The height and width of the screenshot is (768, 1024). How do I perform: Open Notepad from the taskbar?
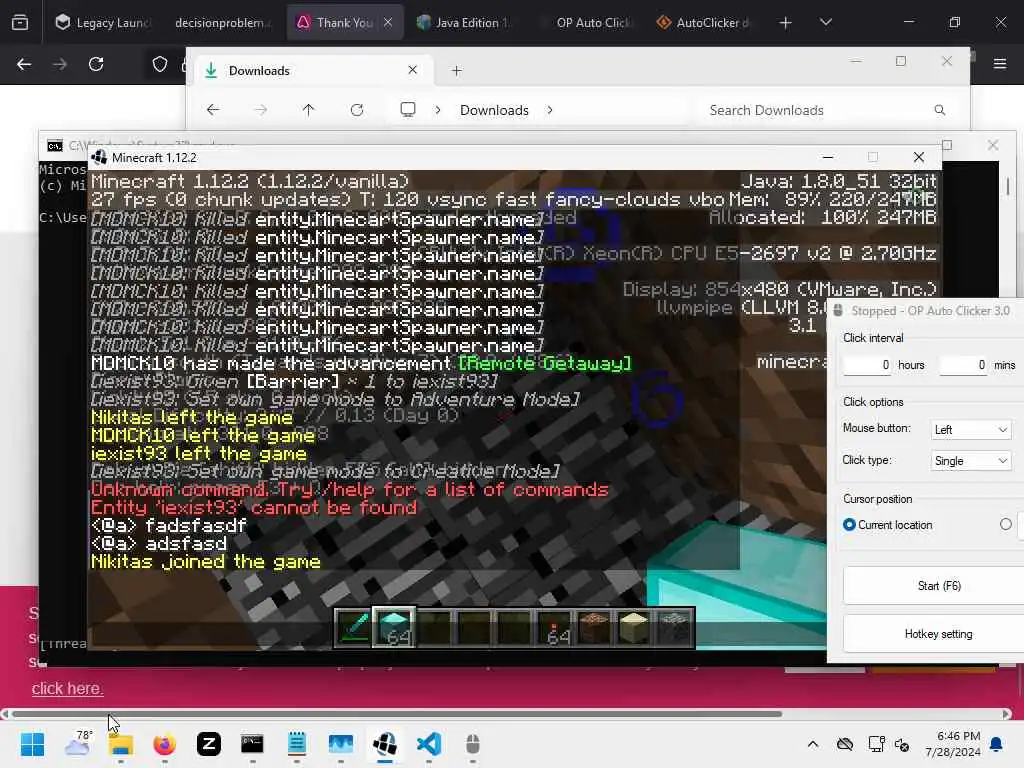[x=296, y=744]
